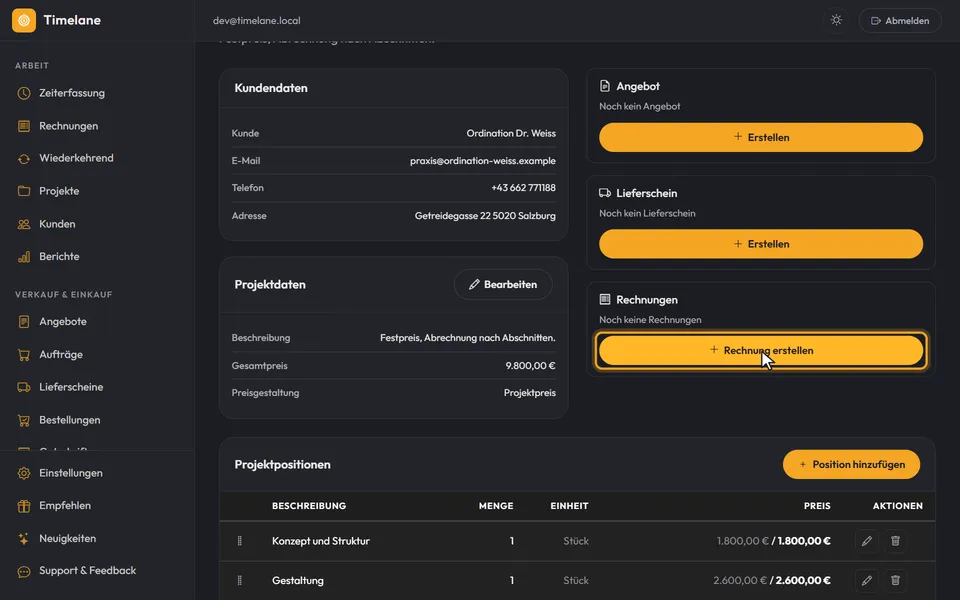Create a new Angebot with Erstellen

click(761, 137)
